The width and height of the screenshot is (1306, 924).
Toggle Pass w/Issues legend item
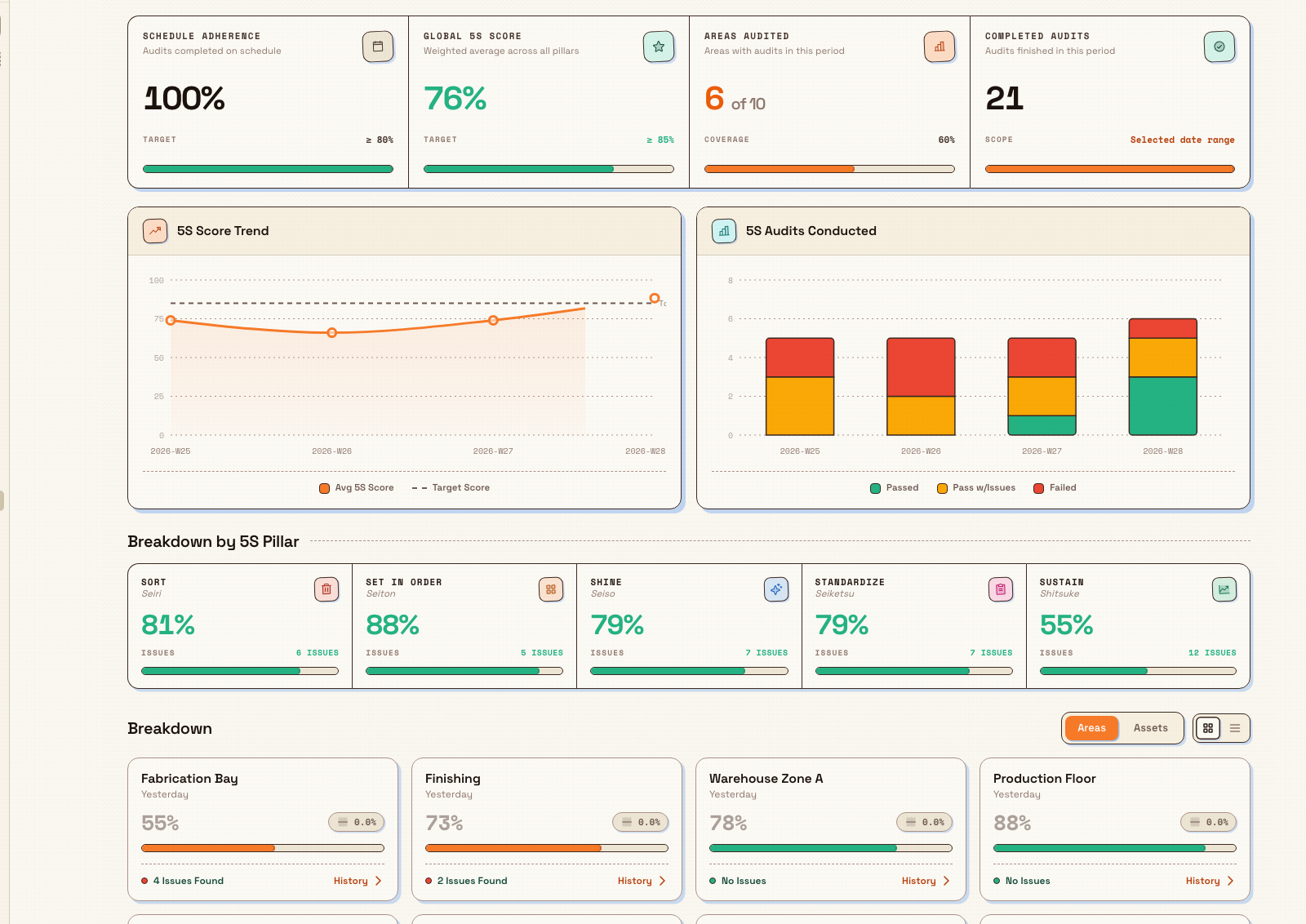pyautogui.click(x=976, y=488)
